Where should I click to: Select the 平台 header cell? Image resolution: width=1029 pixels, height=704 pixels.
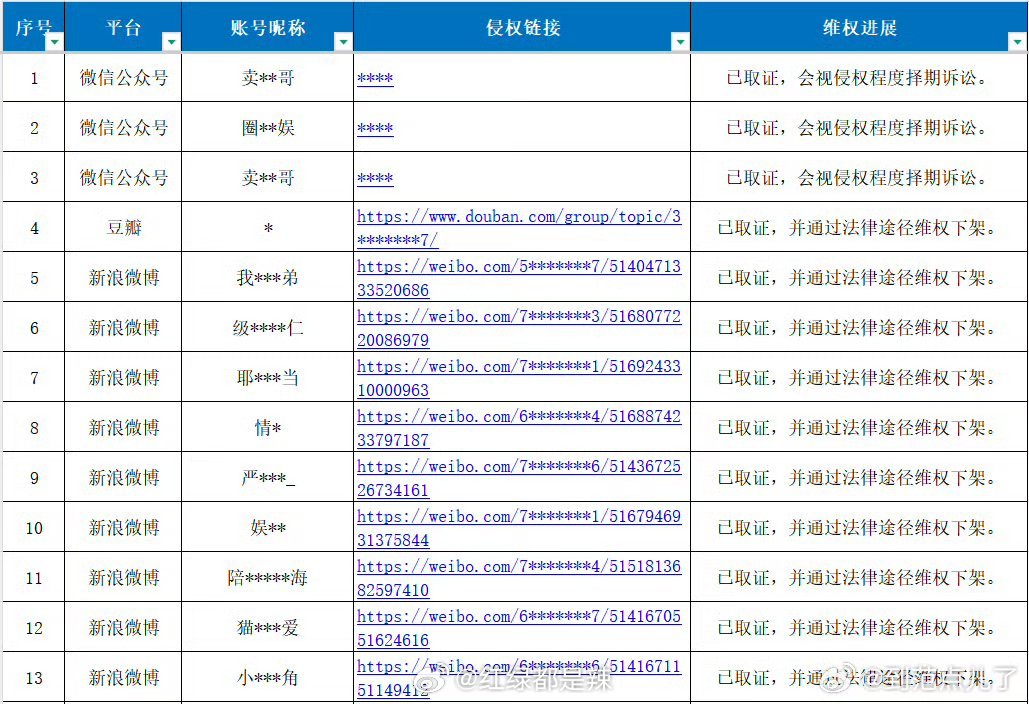point(123,27)
